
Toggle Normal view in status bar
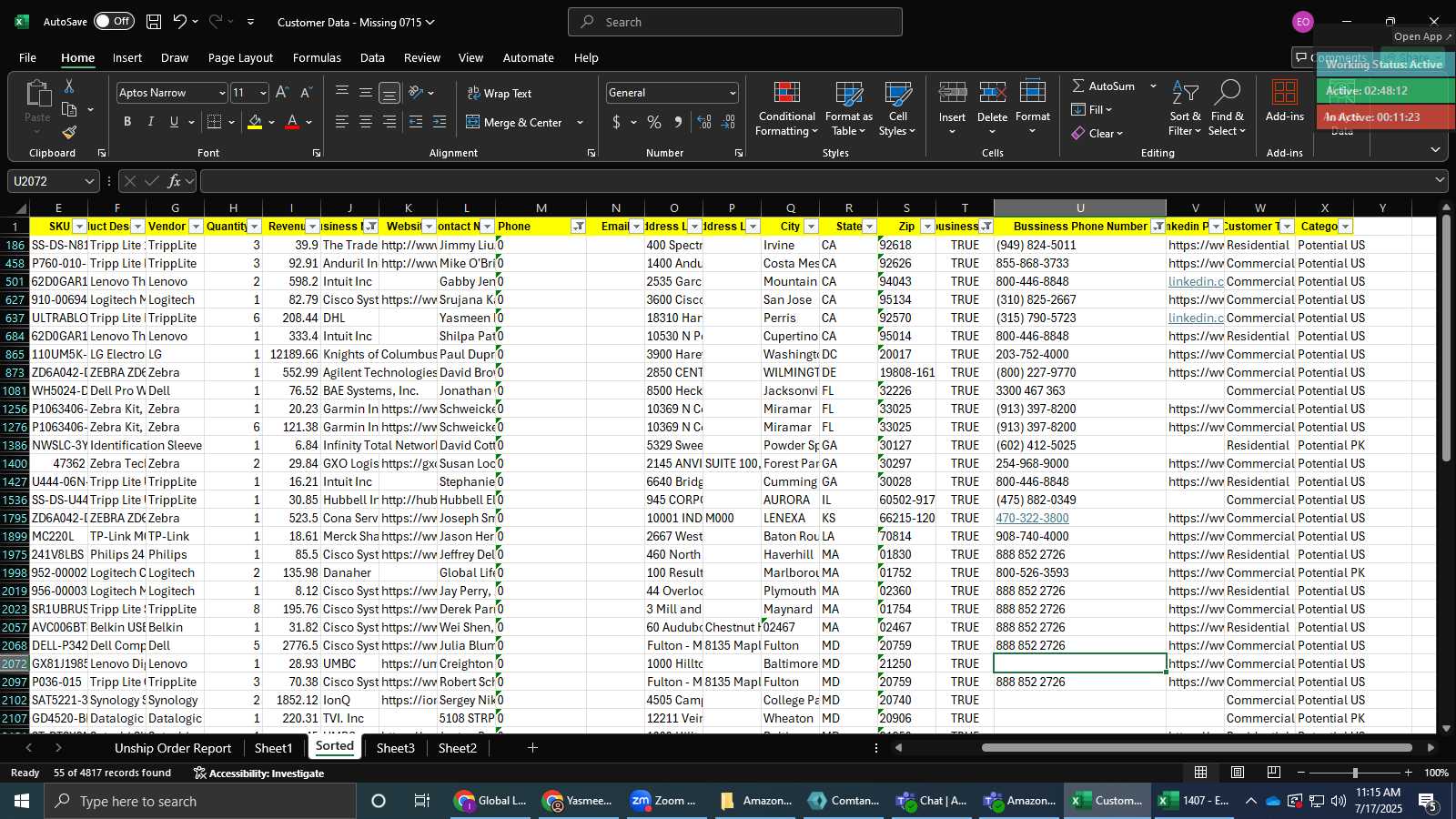point(1201,773)
